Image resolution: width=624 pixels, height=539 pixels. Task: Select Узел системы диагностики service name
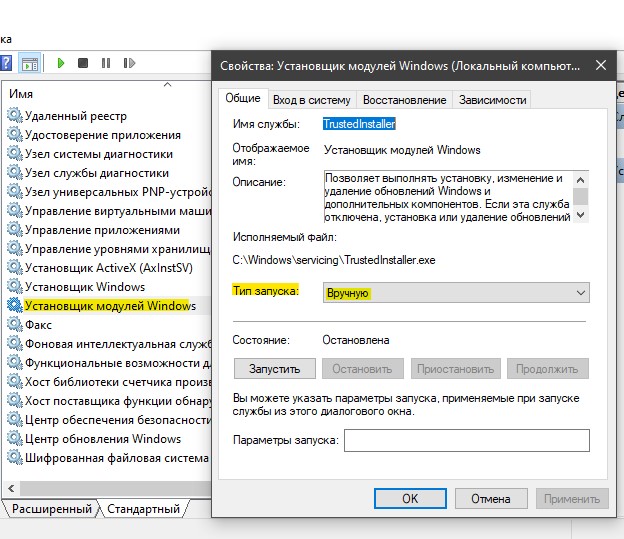tap(99, 154)
